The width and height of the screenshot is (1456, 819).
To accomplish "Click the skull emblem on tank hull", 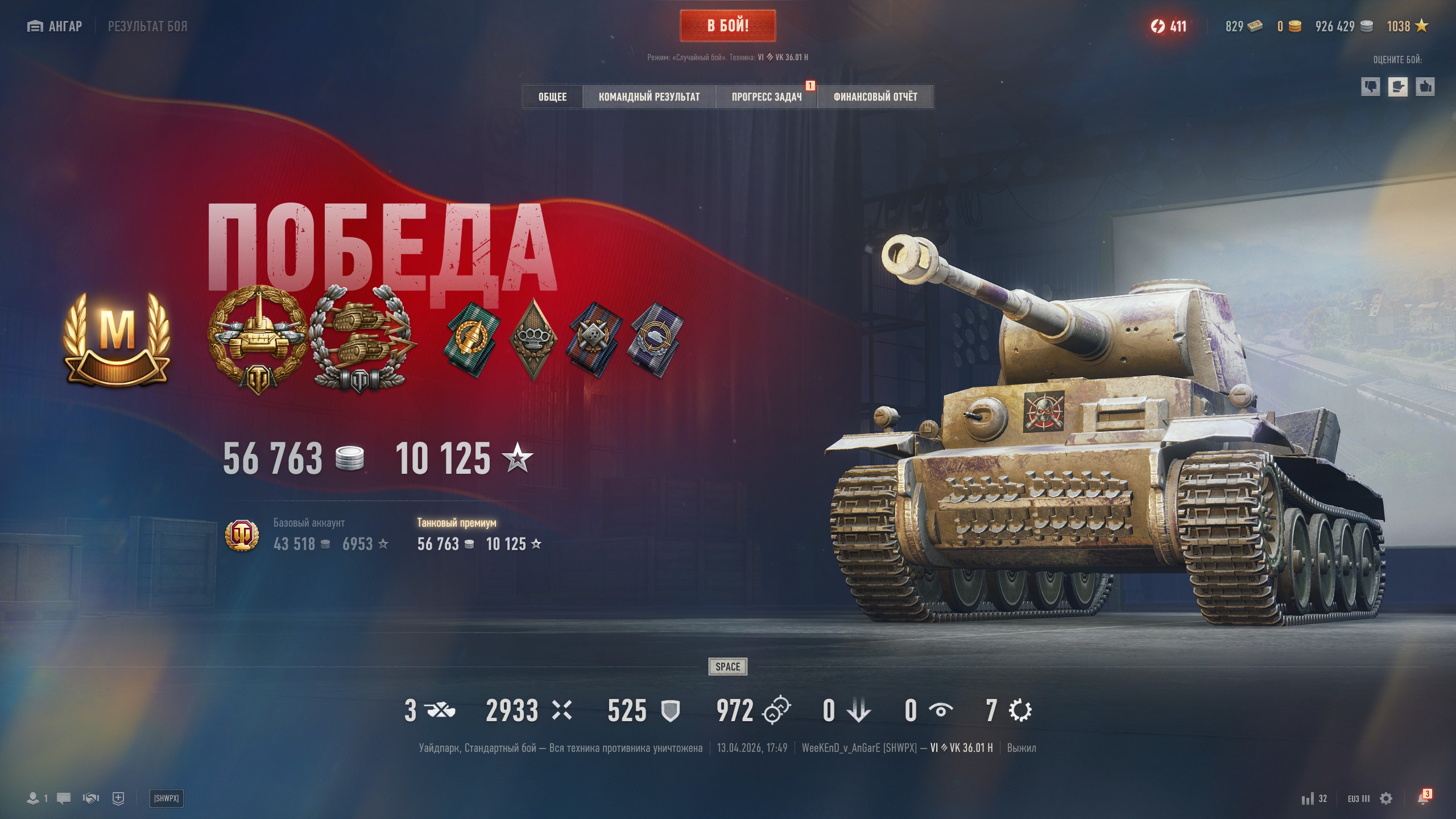I will pyautogui.click(x=1044, y=411).
